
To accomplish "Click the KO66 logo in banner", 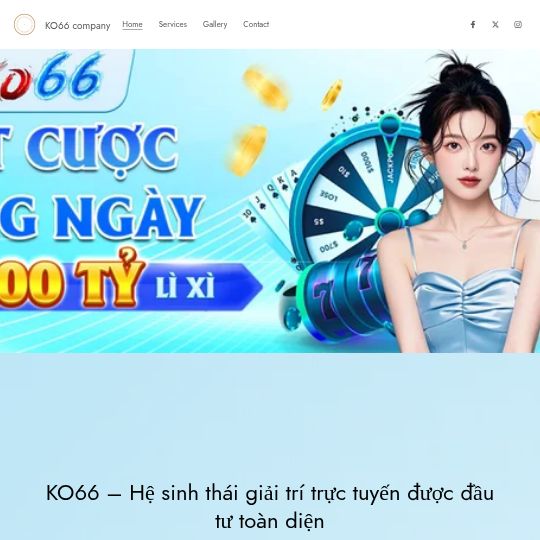I will [52, 77].
